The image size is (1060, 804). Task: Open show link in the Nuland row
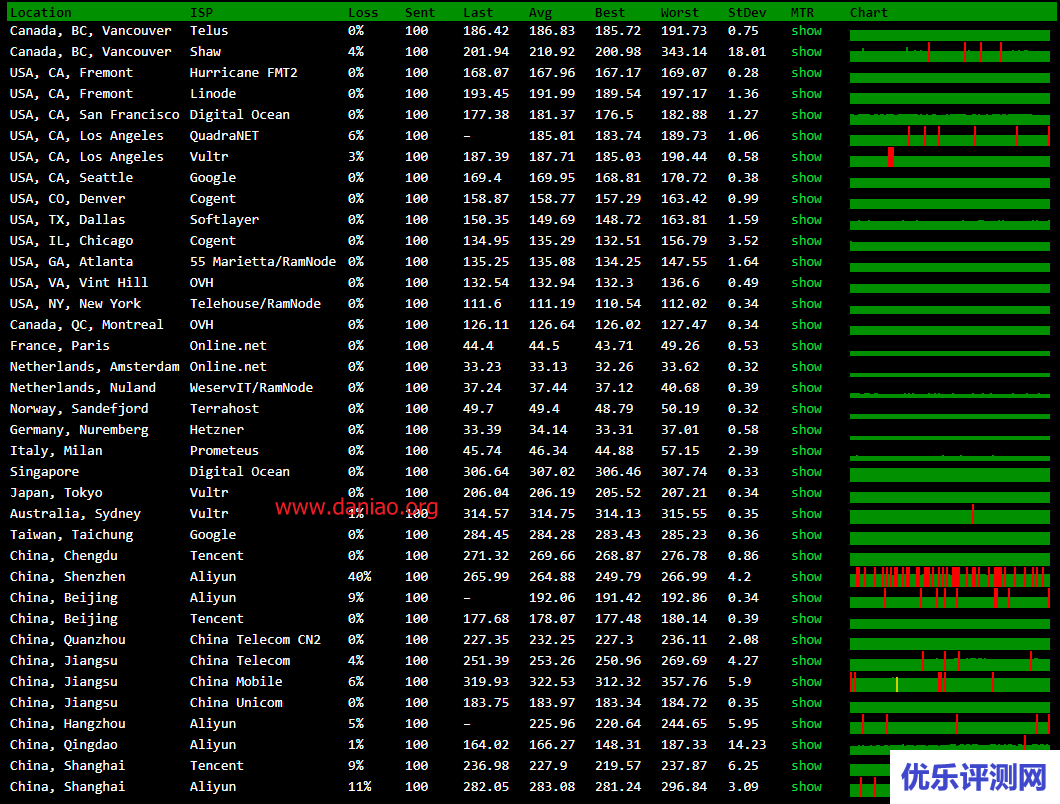tap(806, 387)
